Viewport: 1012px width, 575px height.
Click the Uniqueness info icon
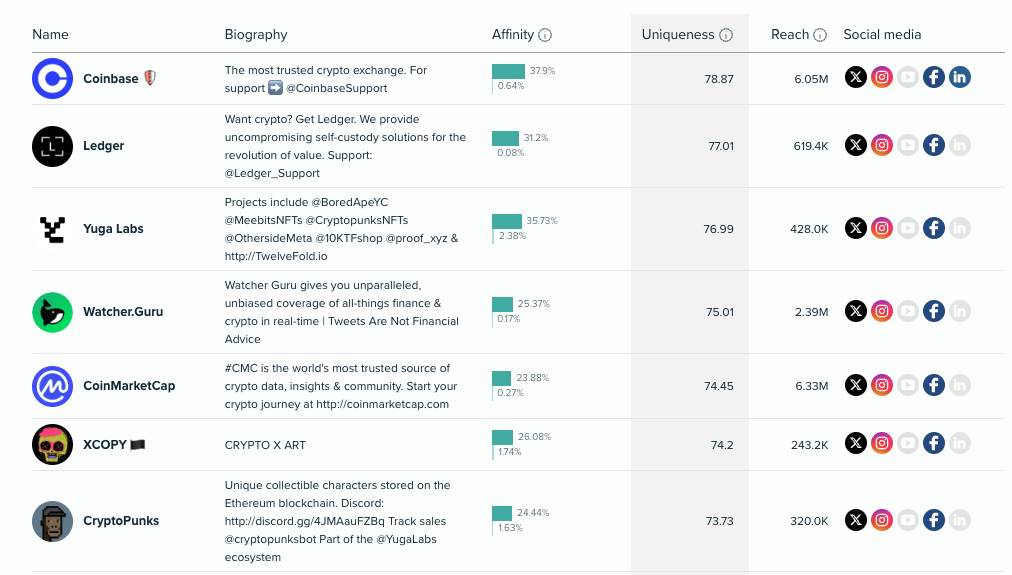726,35
